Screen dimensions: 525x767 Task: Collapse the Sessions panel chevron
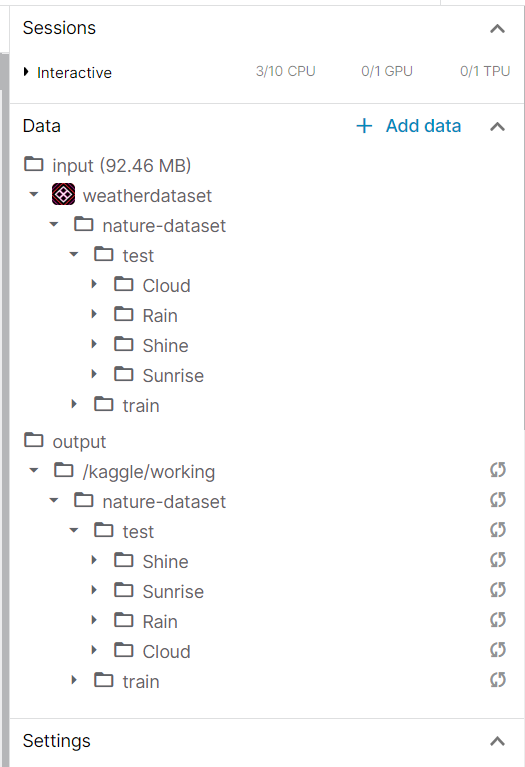497,29
